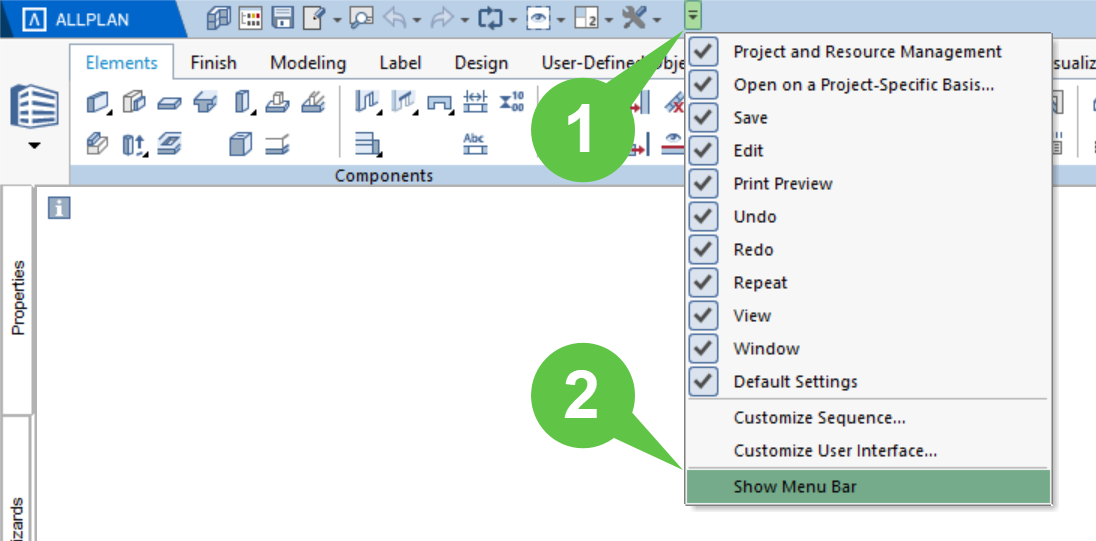Click the building role icon at left
The height and width of the screenshot is (541, 1096).
coord(34,107)
